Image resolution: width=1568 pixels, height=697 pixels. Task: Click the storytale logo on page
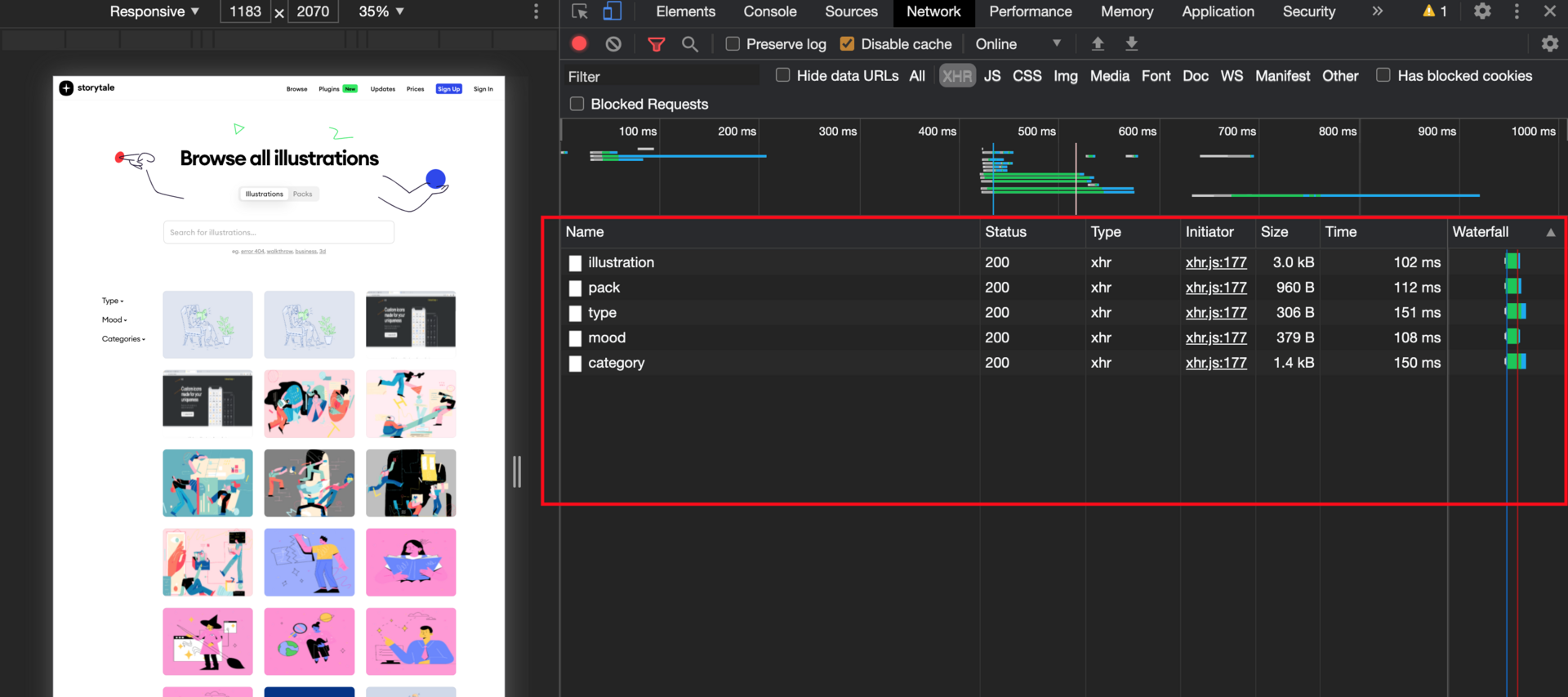[87, 88]
